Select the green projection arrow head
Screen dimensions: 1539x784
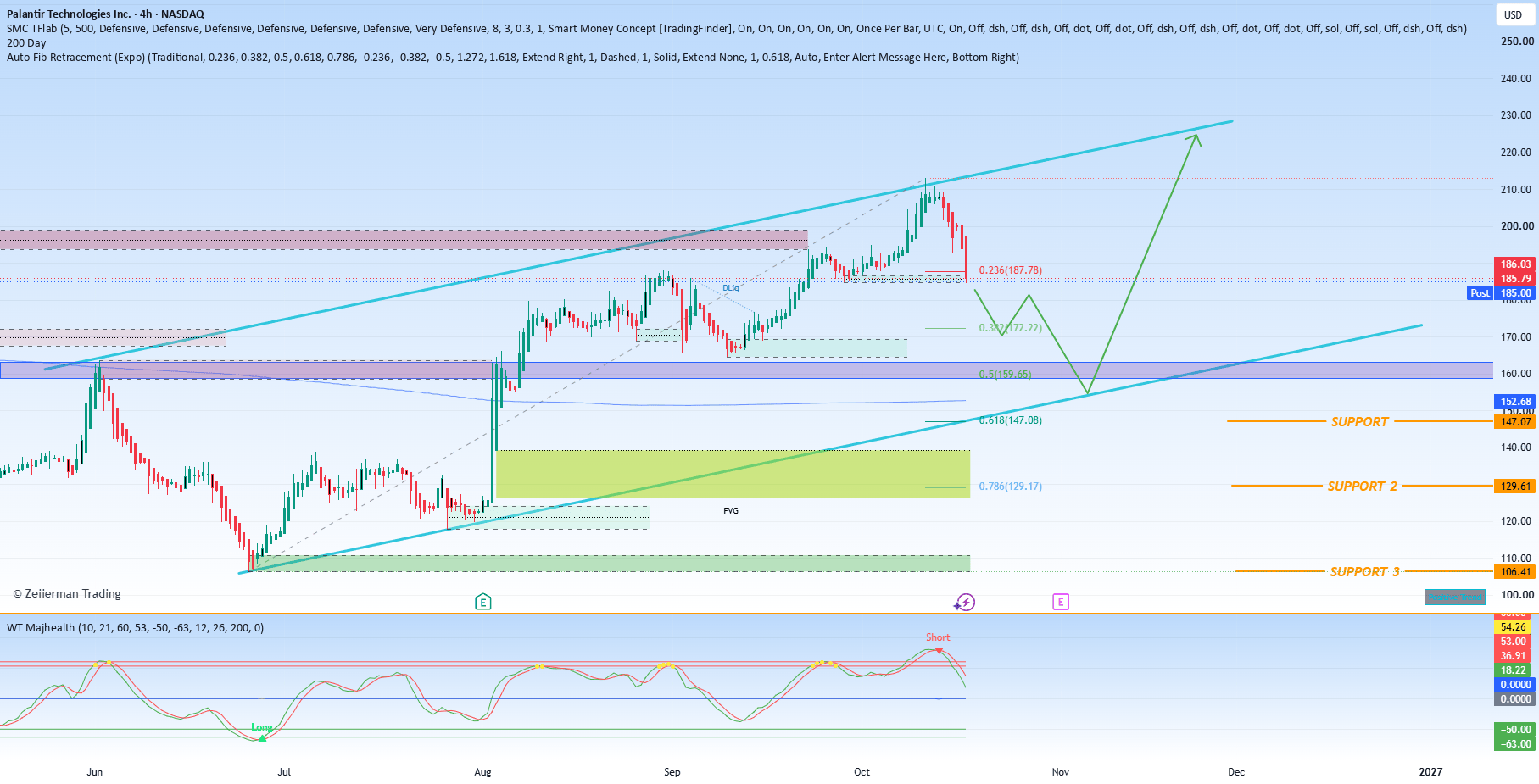1194,140
